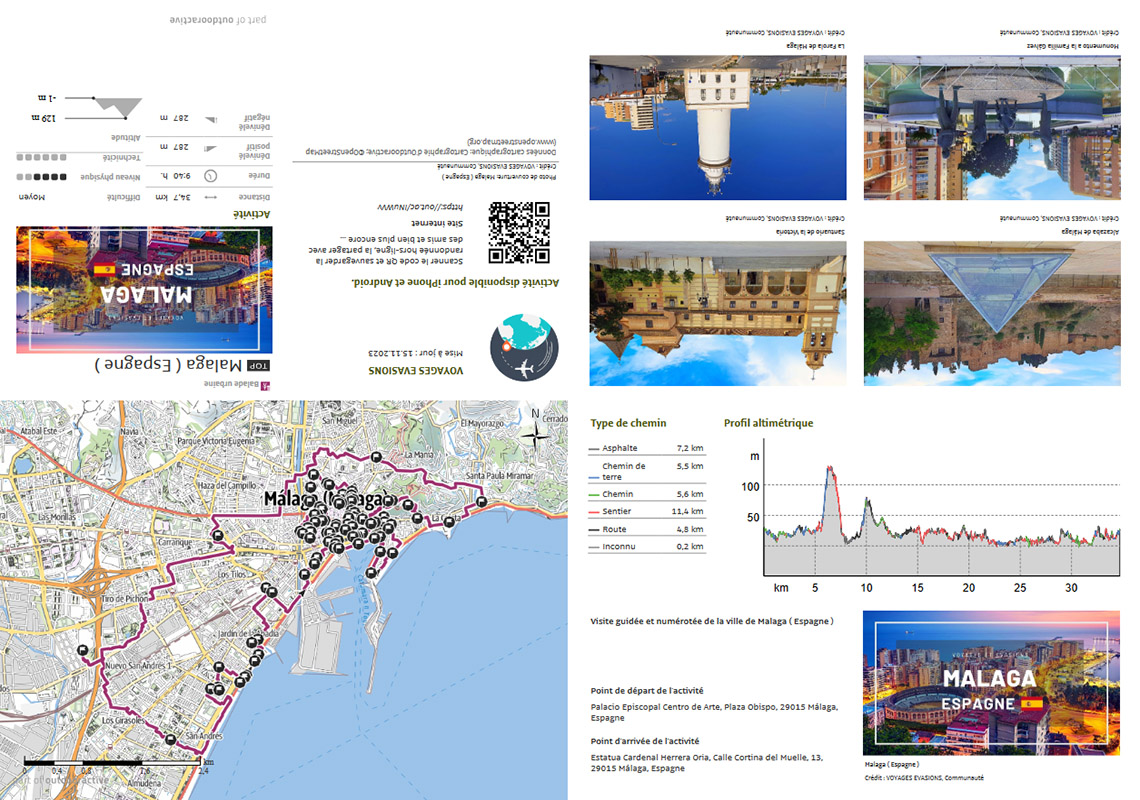This screenshot has height=800, width=1140.
Task: Select the Route '4,8 km' value
Action: [690, 529]
